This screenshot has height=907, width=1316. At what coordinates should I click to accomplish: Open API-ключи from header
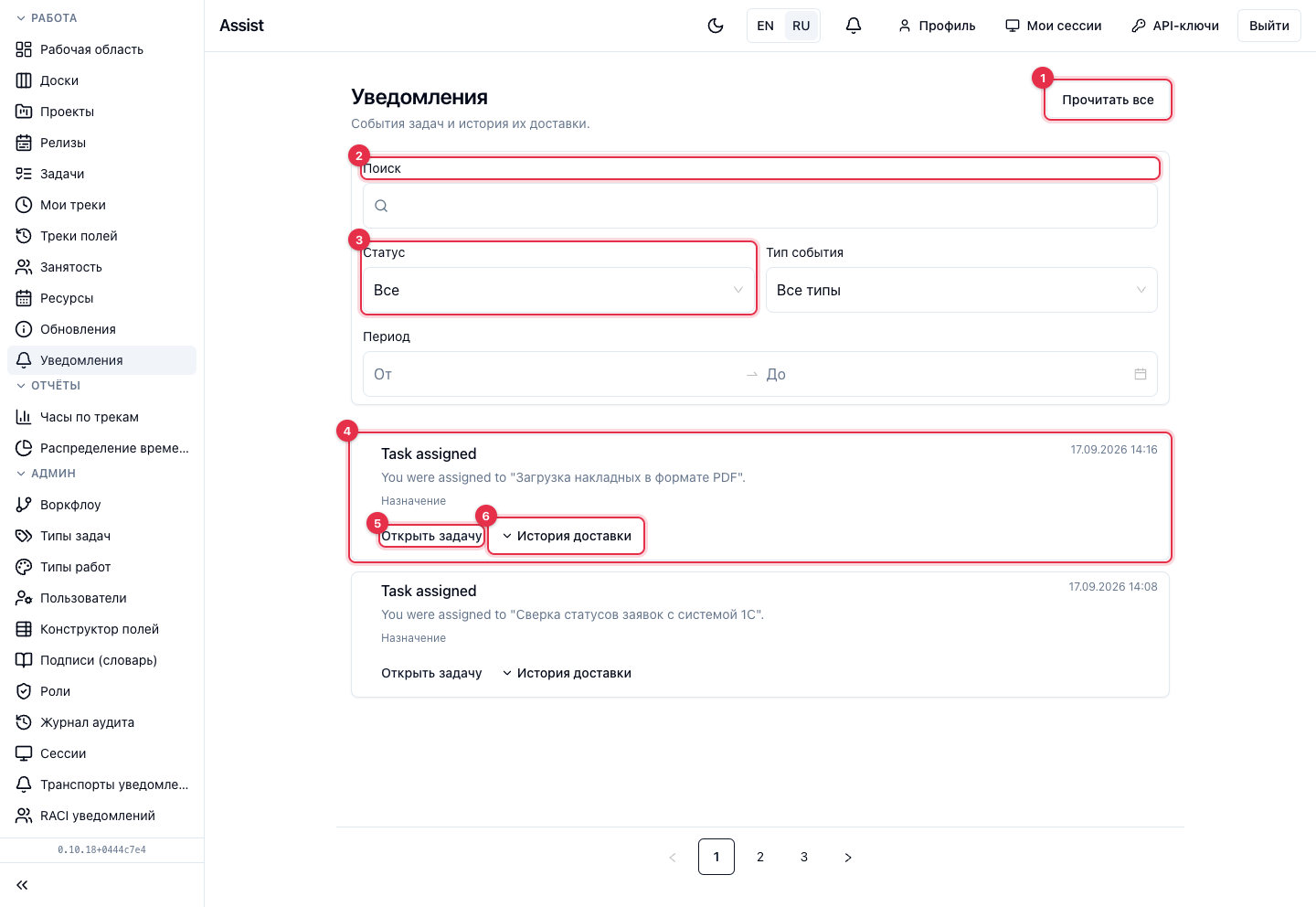(1175, 26)
